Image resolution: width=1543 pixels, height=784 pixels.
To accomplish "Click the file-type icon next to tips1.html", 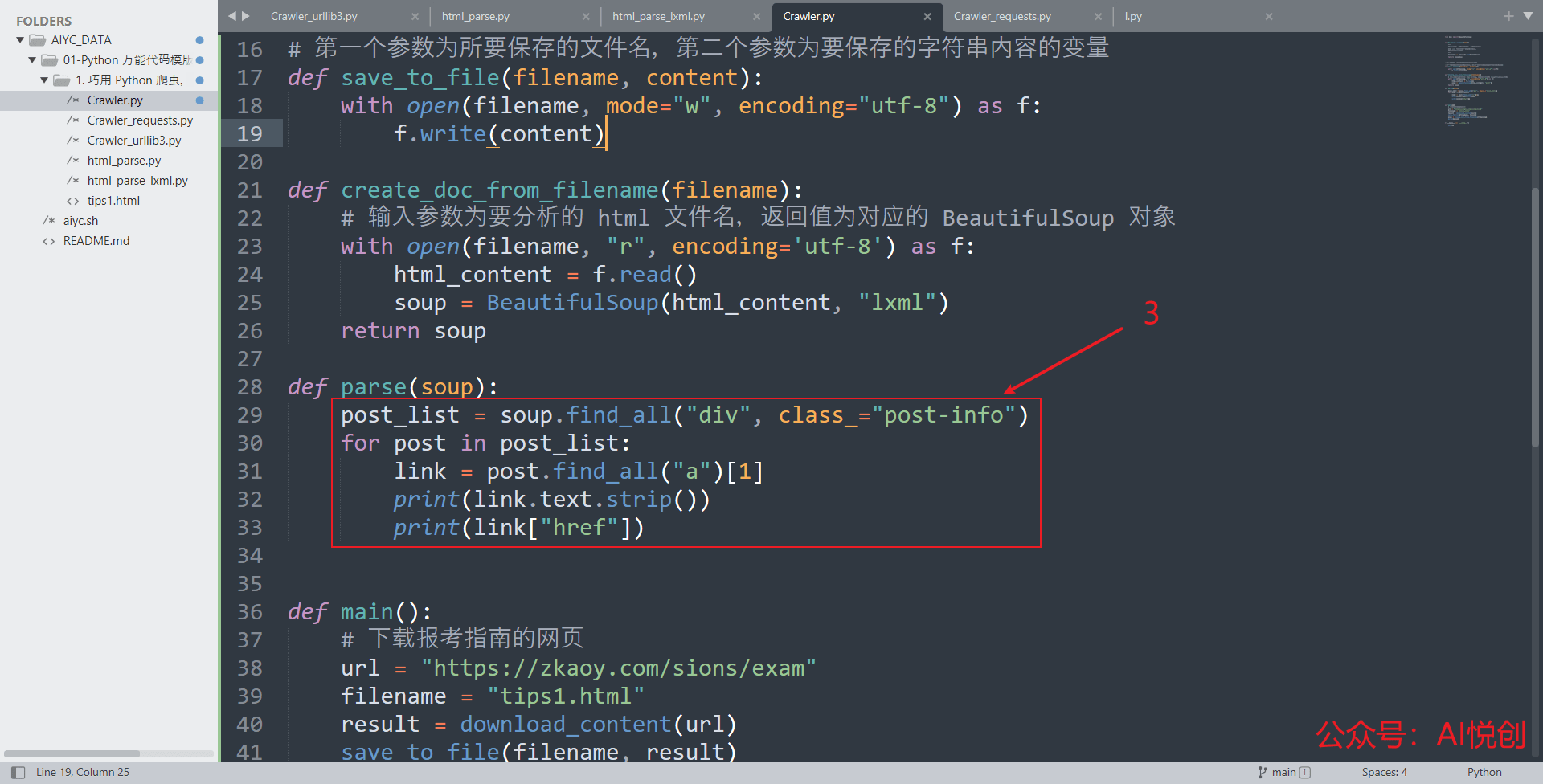I will 72,201.
